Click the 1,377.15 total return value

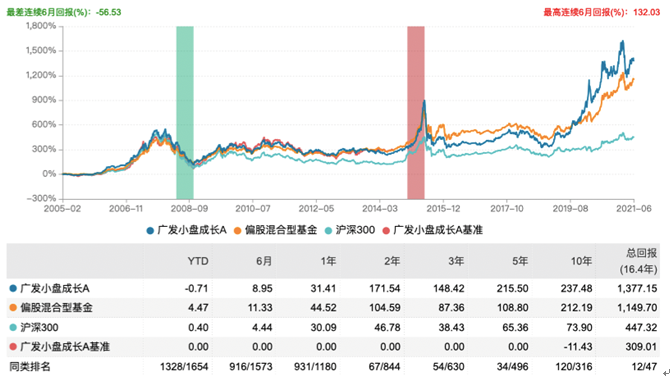pos(637,289)
